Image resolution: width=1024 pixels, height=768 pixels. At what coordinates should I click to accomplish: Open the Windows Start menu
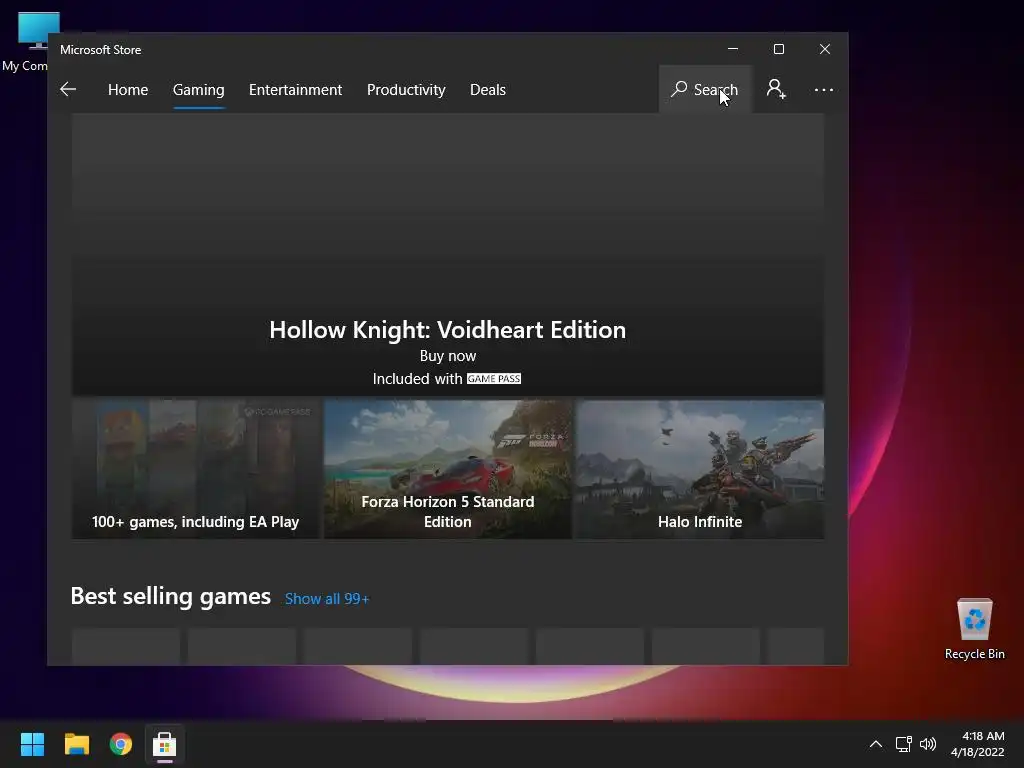(x=32, y=744)
